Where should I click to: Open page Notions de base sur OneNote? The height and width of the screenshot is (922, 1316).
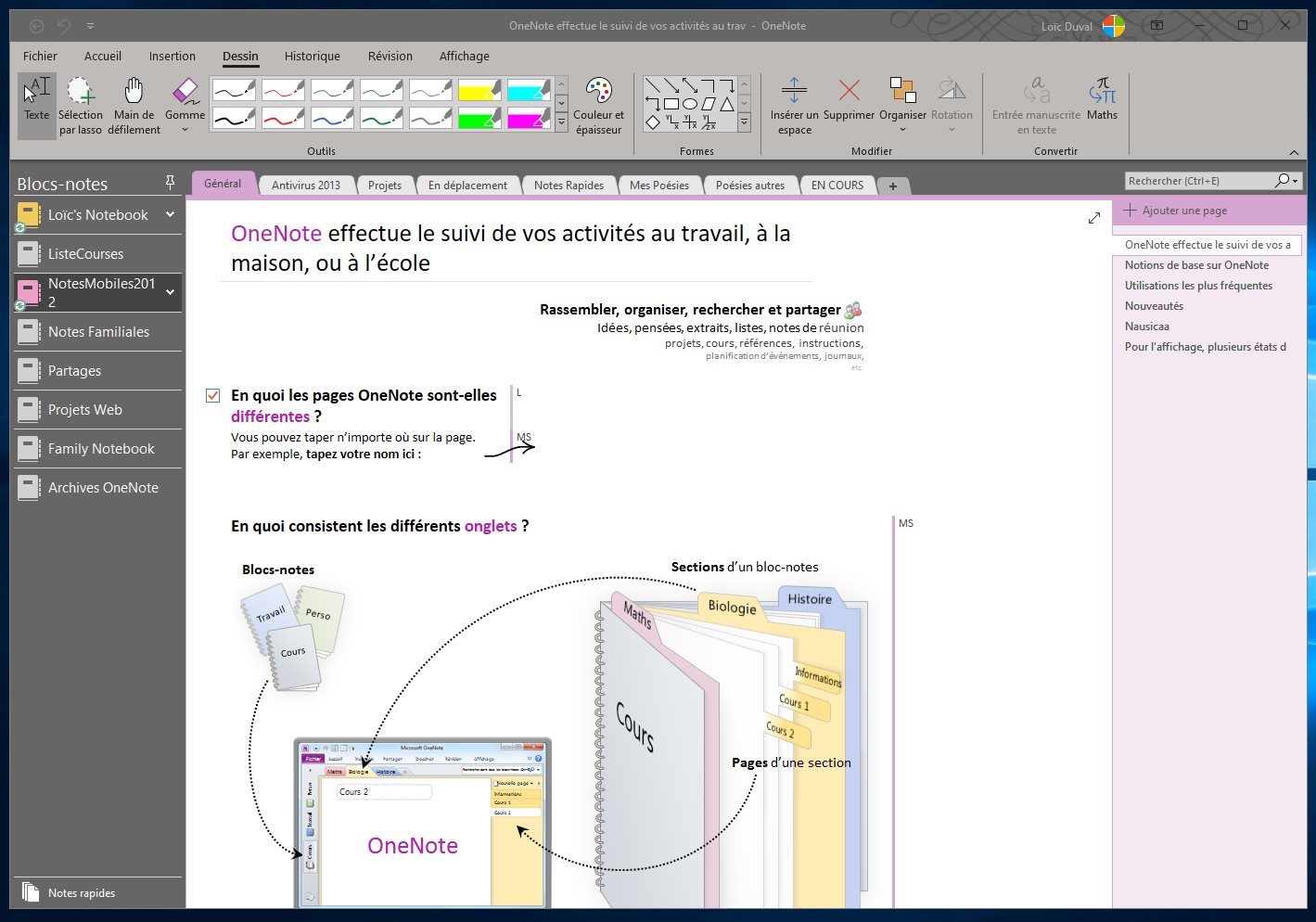[1197, 265]
